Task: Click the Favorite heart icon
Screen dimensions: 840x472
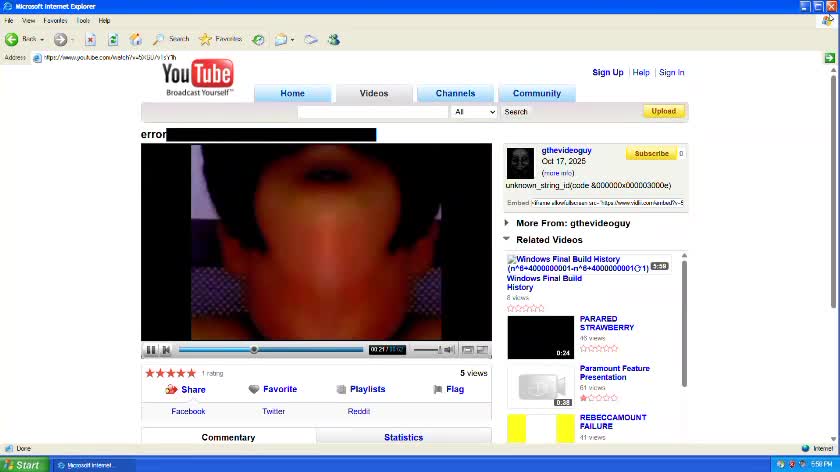Action: click(x=254, y=389)
